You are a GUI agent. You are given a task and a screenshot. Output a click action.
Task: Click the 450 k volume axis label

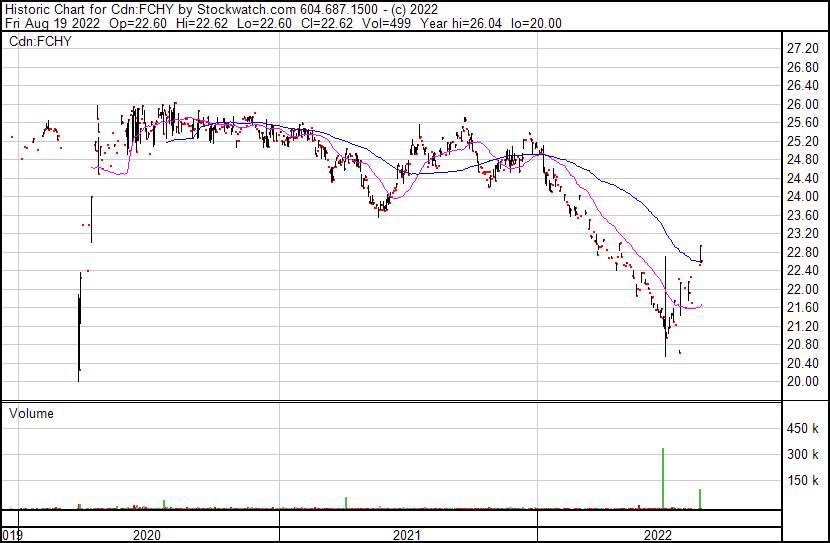804,429
